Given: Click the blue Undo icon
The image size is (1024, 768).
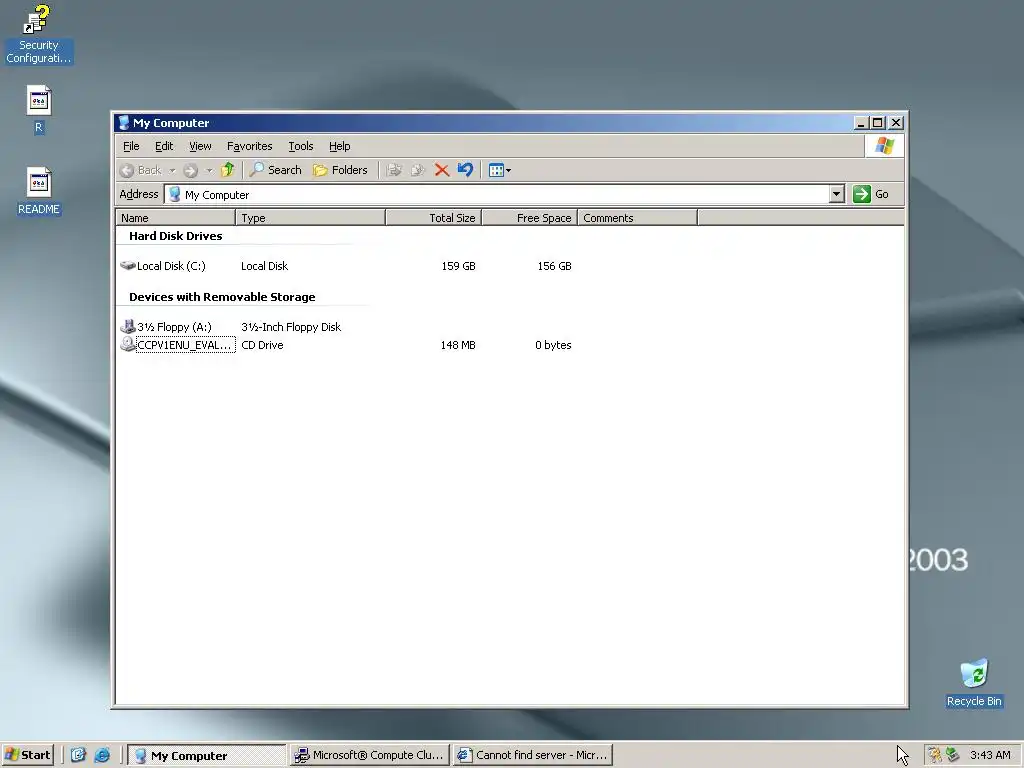Looking at the screenshot, I should [x=465, y=170].
